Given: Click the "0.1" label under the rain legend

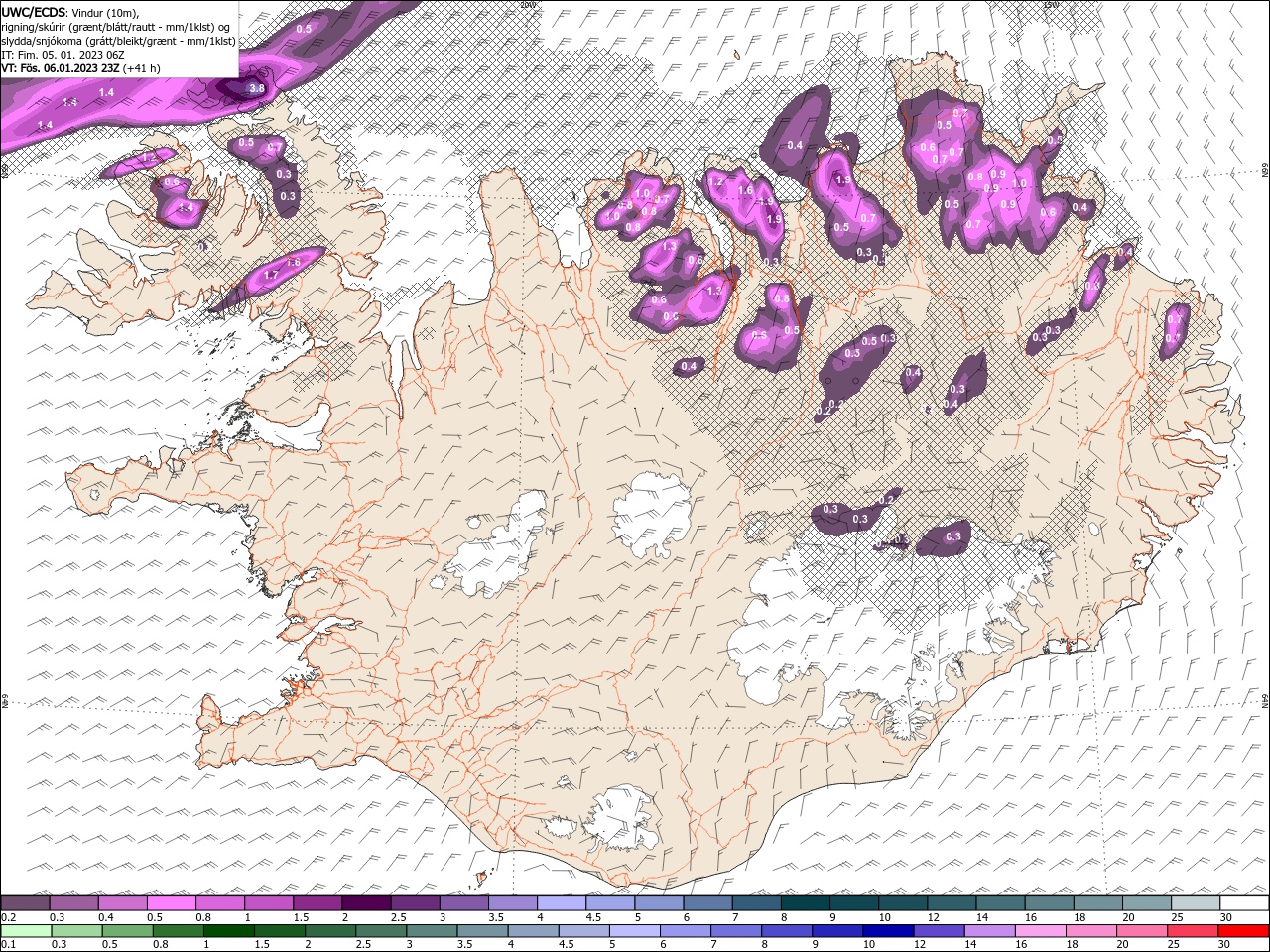Looking at the screenshot, I should (x=8, y=945).
